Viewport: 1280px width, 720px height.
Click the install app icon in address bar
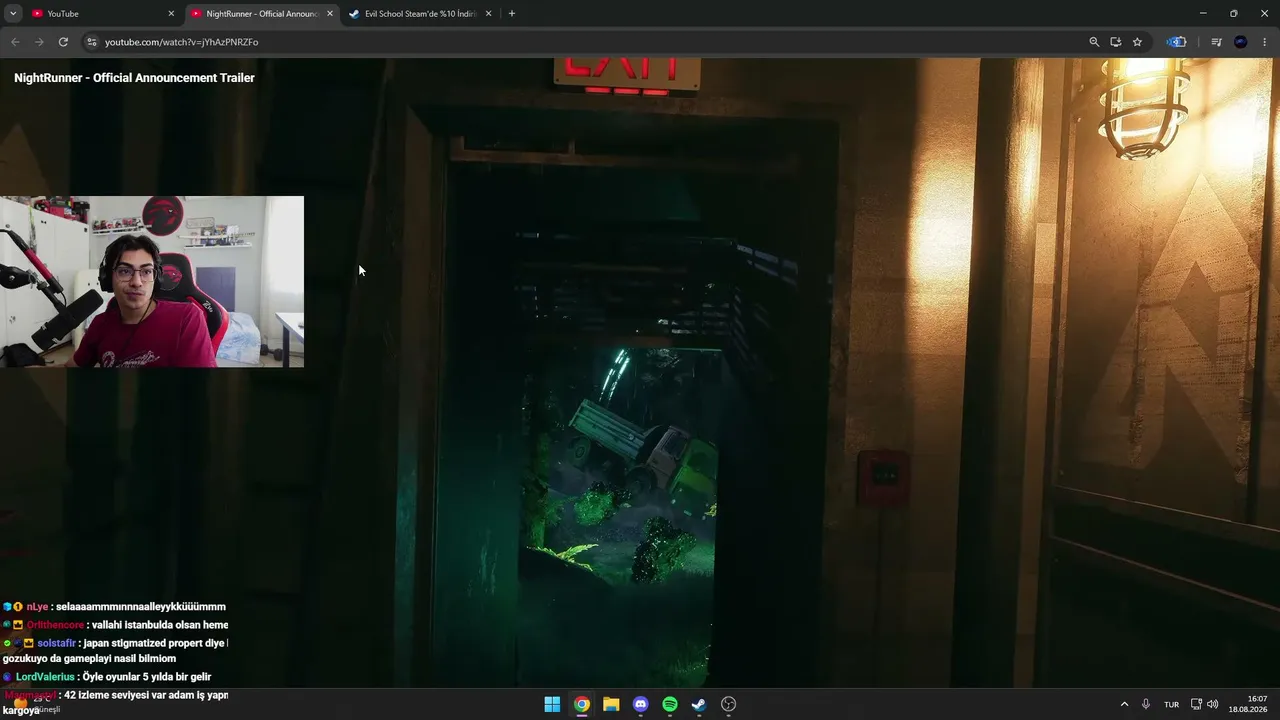pyautogui.click(x=1116, y=42)
